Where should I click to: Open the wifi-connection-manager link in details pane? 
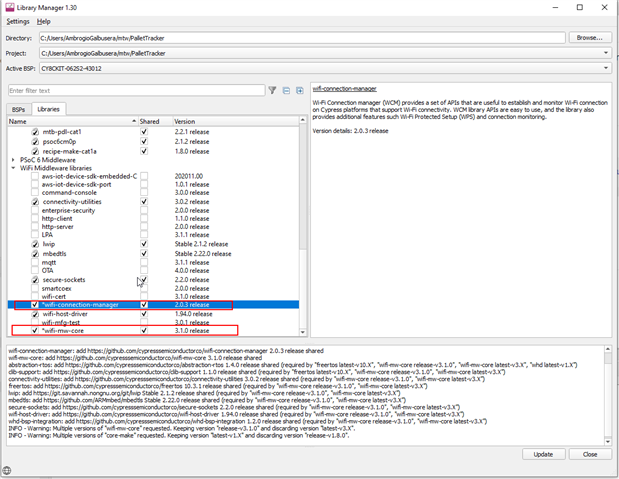pos(344,89)
